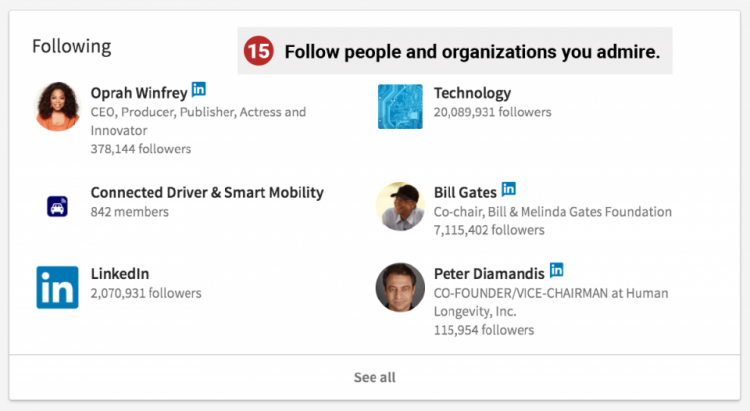This screenshot has height=411, width=750.
Task: Expand the list with See all
Action: point(375,377)
